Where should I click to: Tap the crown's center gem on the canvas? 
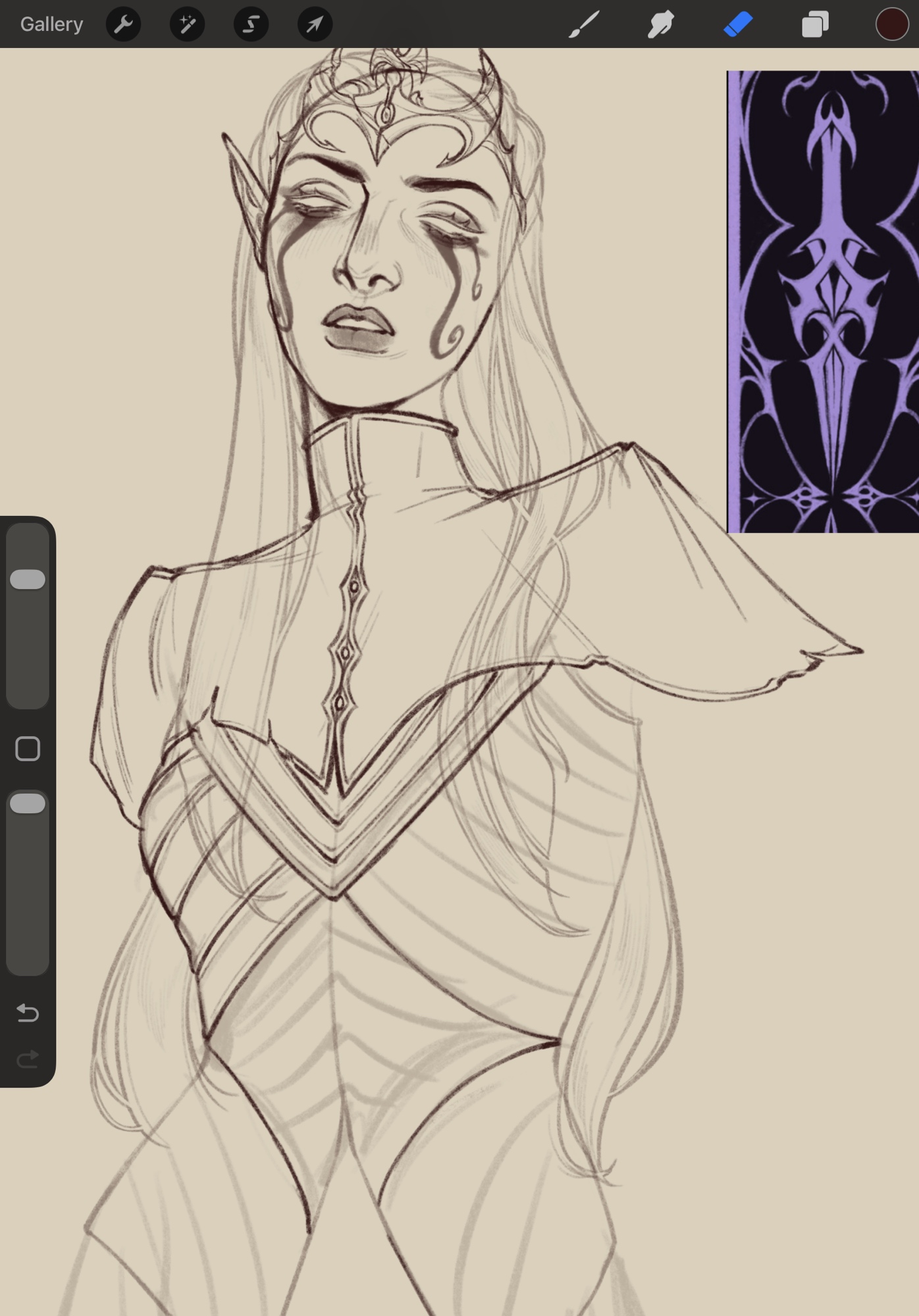(384, 114)
